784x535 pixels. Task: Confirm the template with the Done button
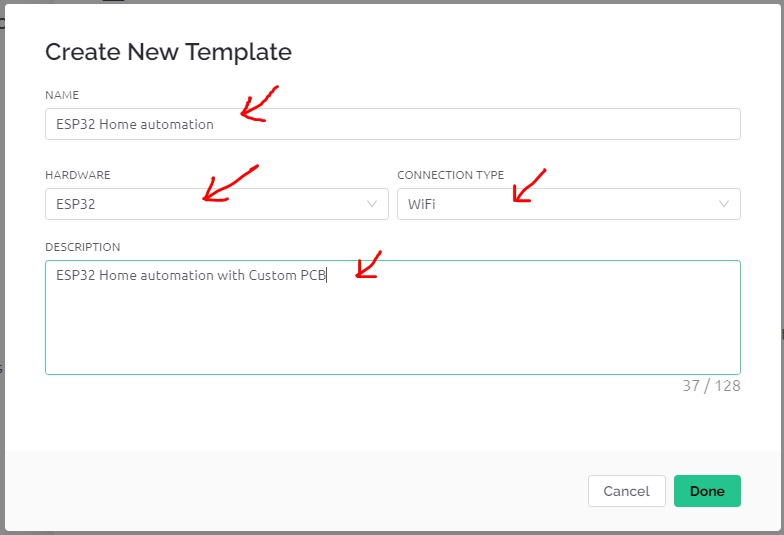[x=707, y=491]
